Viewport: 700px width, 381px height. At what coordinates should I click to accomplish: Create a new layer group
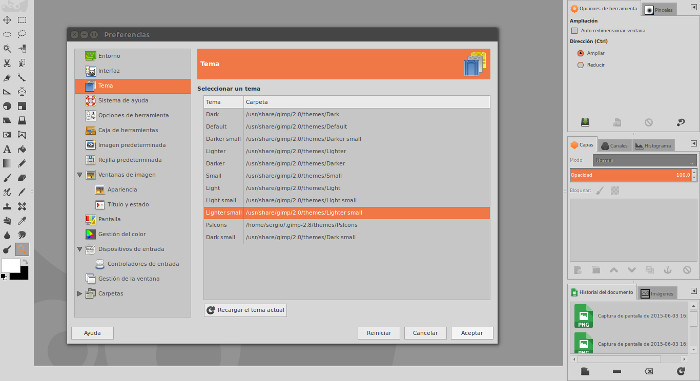point(596,270)
